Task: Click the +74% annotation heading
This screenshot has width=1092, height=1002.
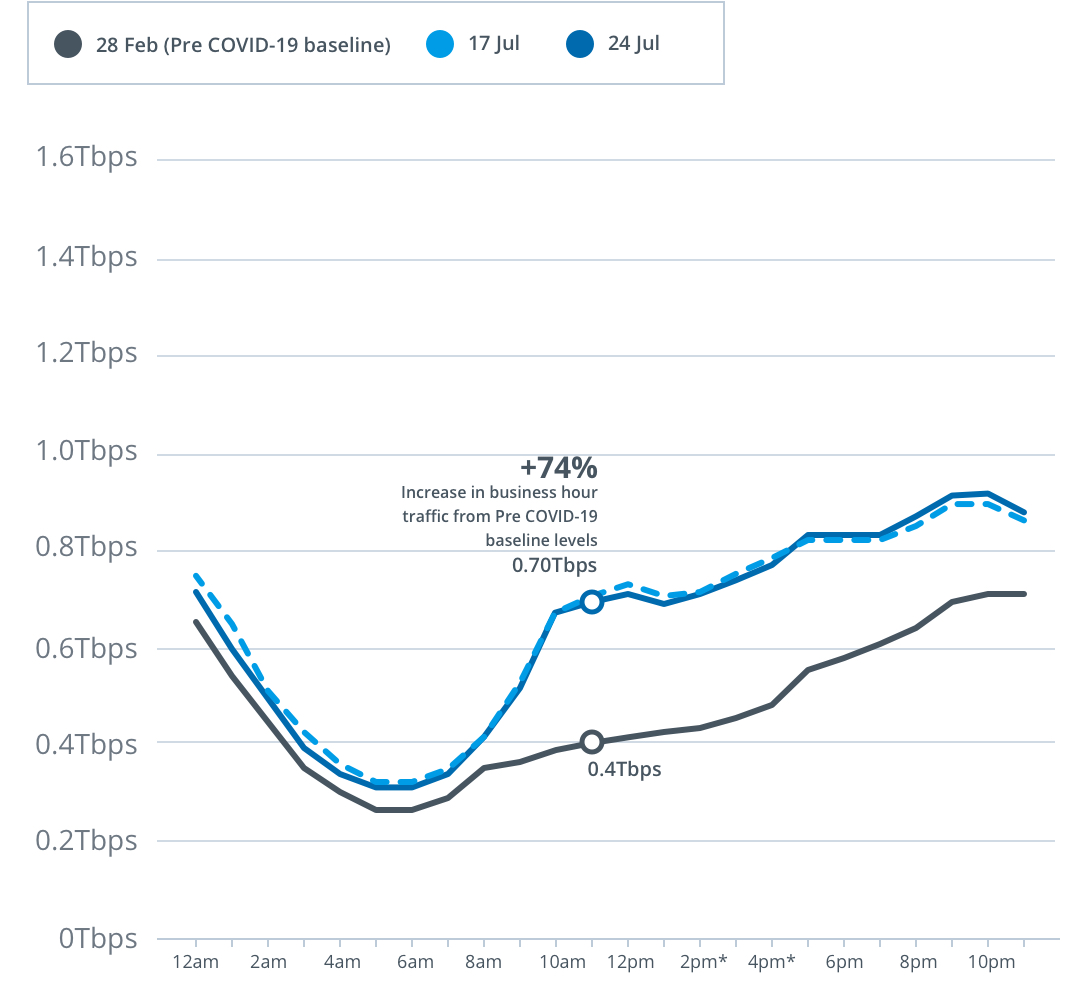Action: 559,468
